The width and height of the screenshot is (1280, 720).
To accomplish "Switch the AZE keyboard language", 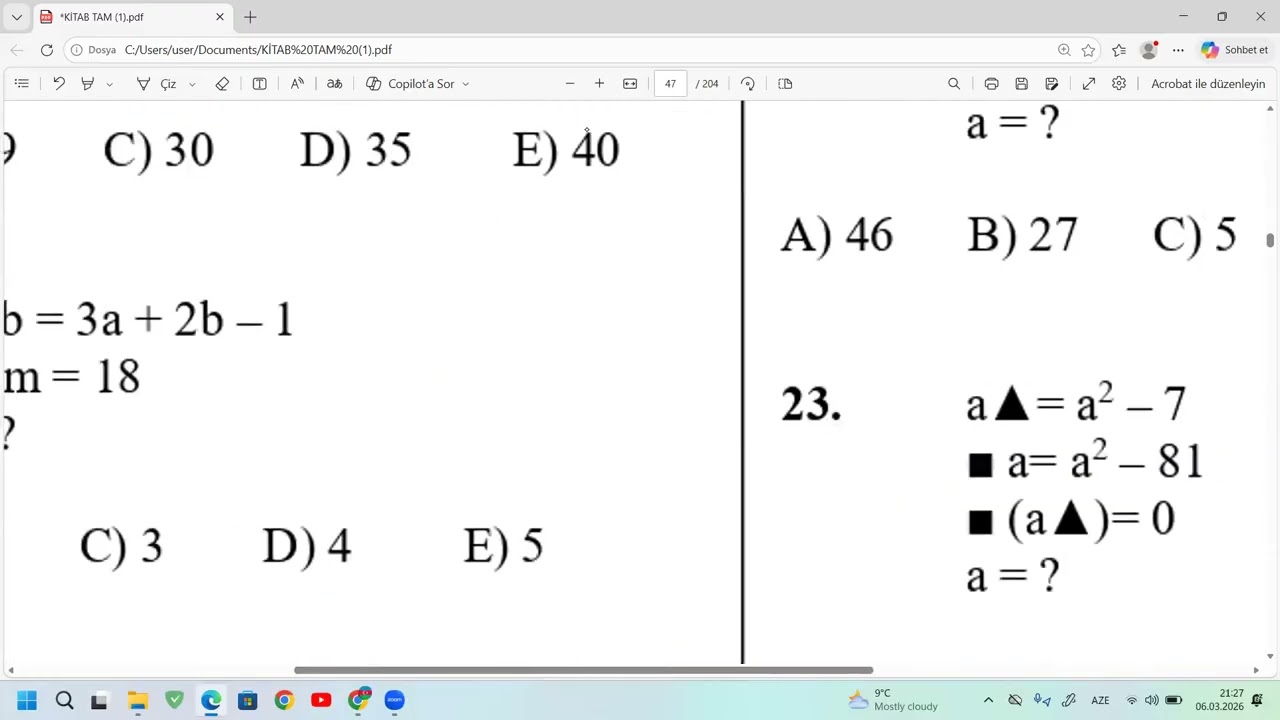I will tap(1100, 700).
